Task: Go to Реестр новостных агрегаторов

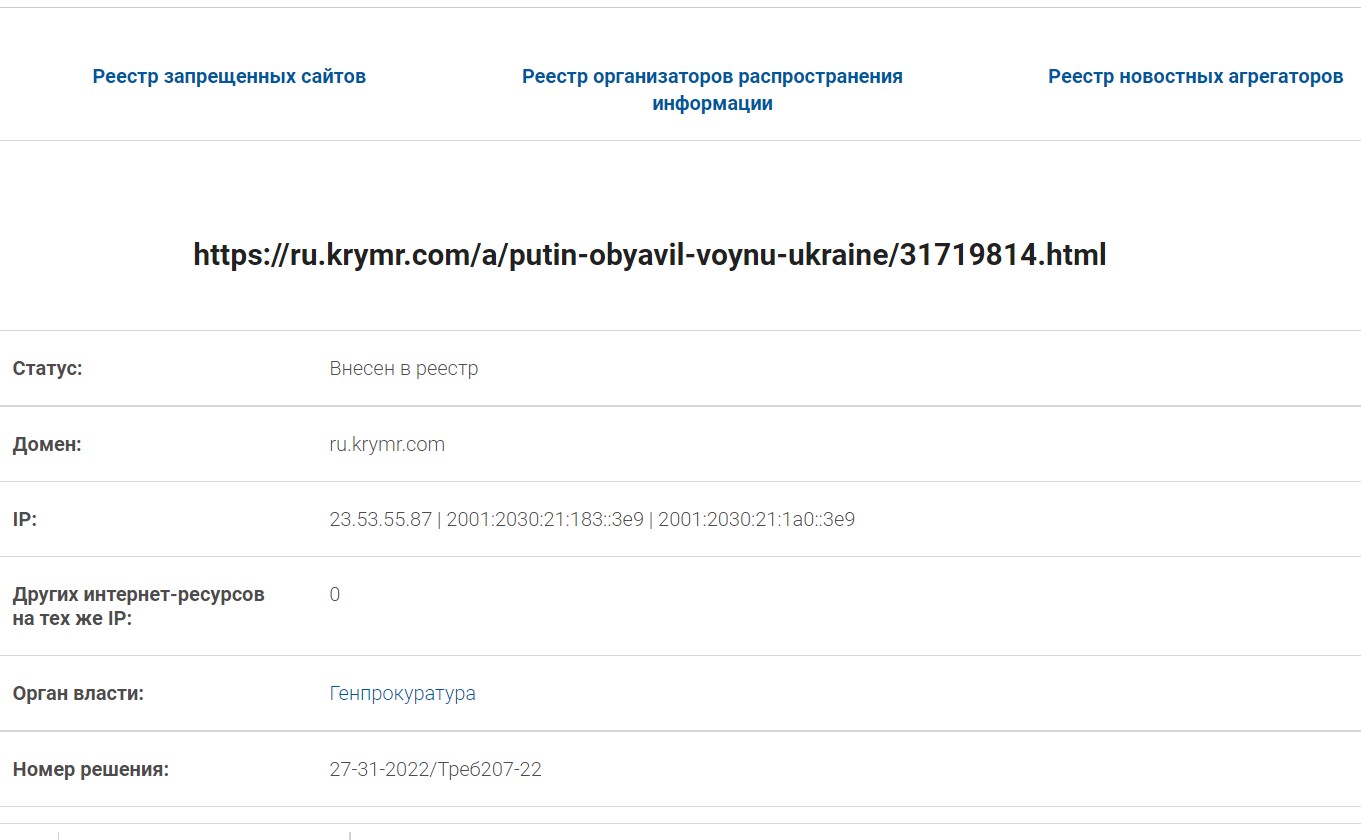Action: pos(1195,77)
